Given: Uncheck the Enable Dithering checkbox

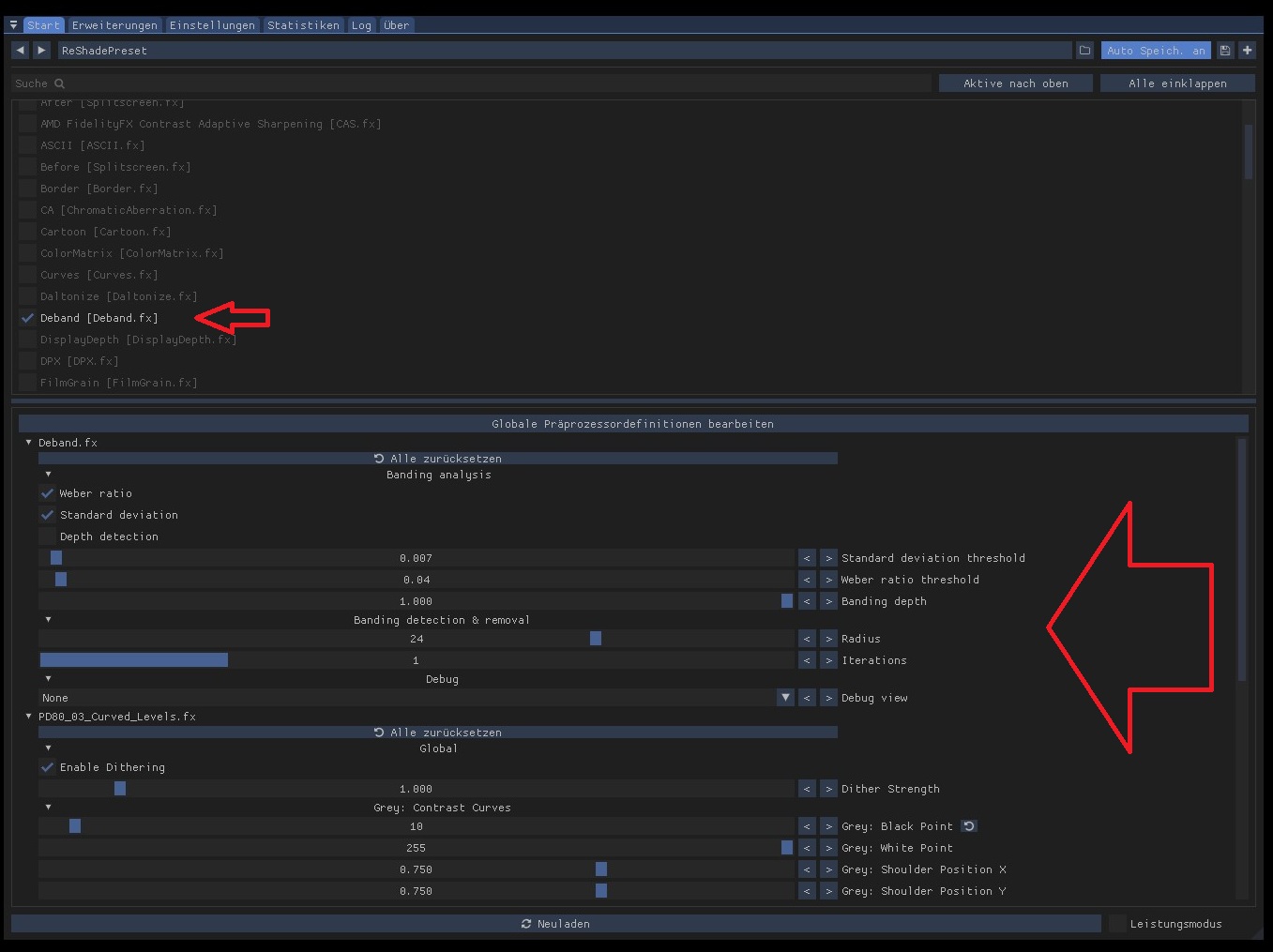Looking at the screenshot, I should pyautogui.click(x=47, y=767).
